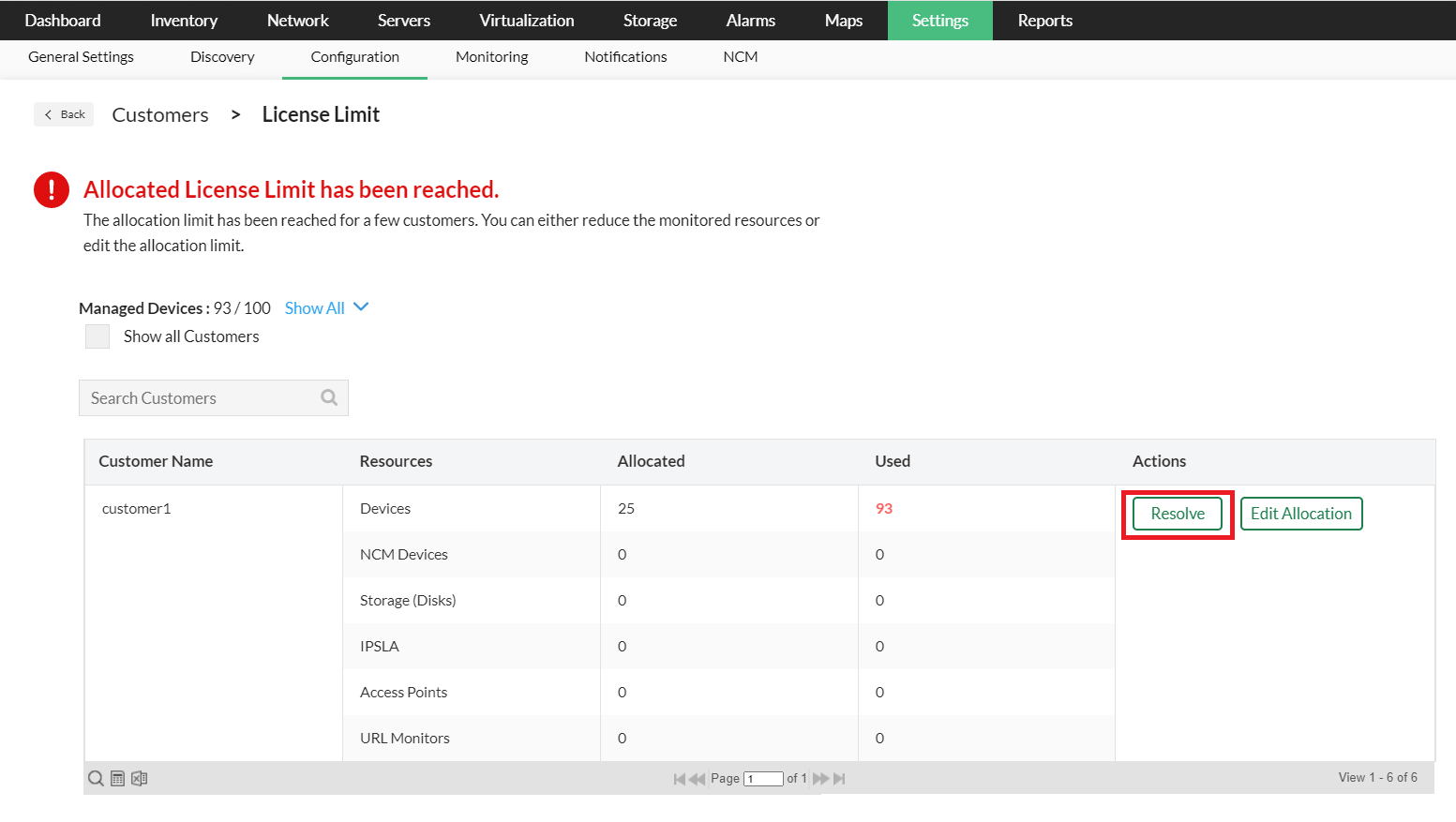Click the Back button

[x=64, y=114]
